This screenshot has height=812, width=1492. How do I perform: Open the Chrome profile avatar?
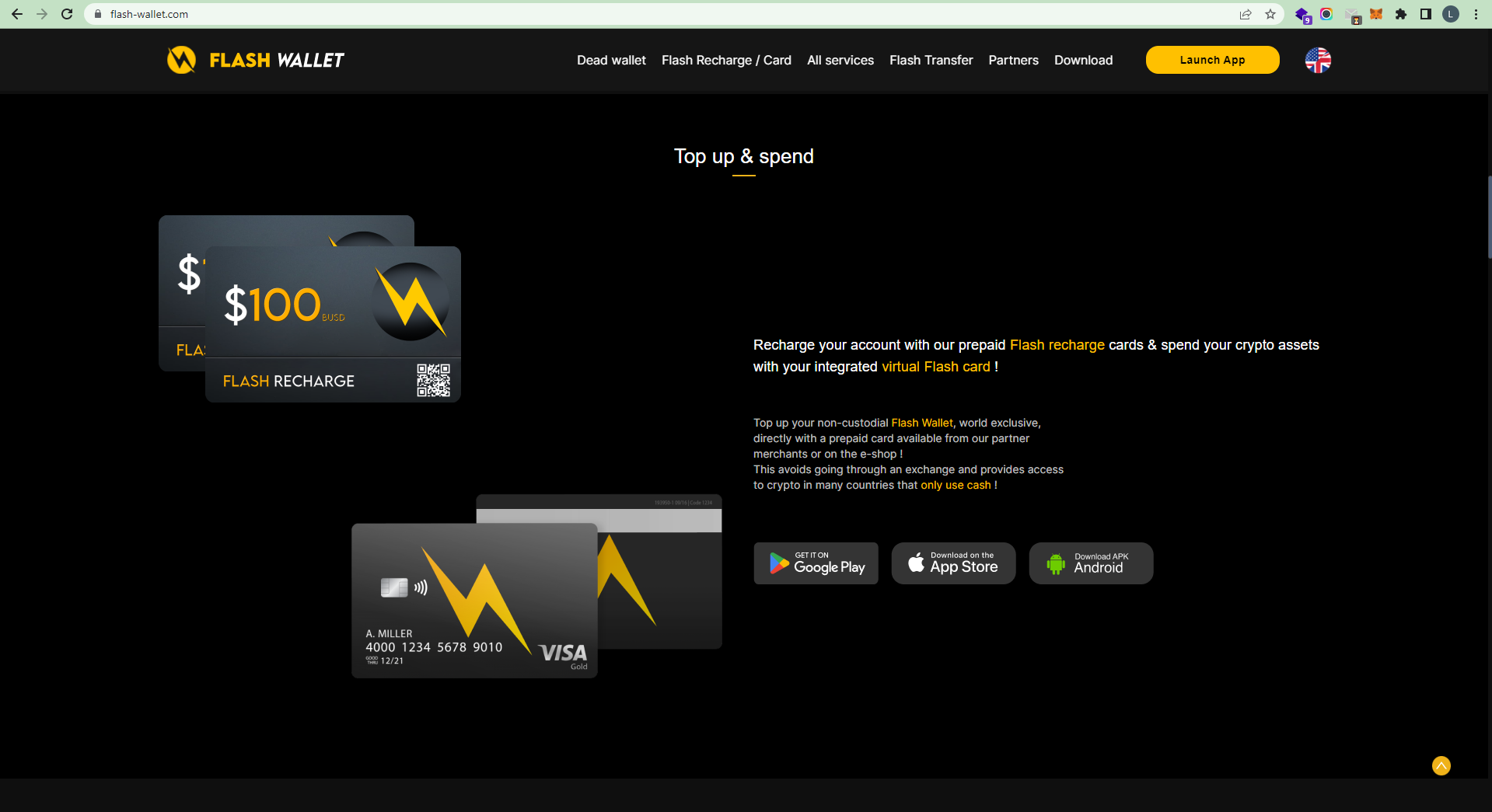(1451, 14)
